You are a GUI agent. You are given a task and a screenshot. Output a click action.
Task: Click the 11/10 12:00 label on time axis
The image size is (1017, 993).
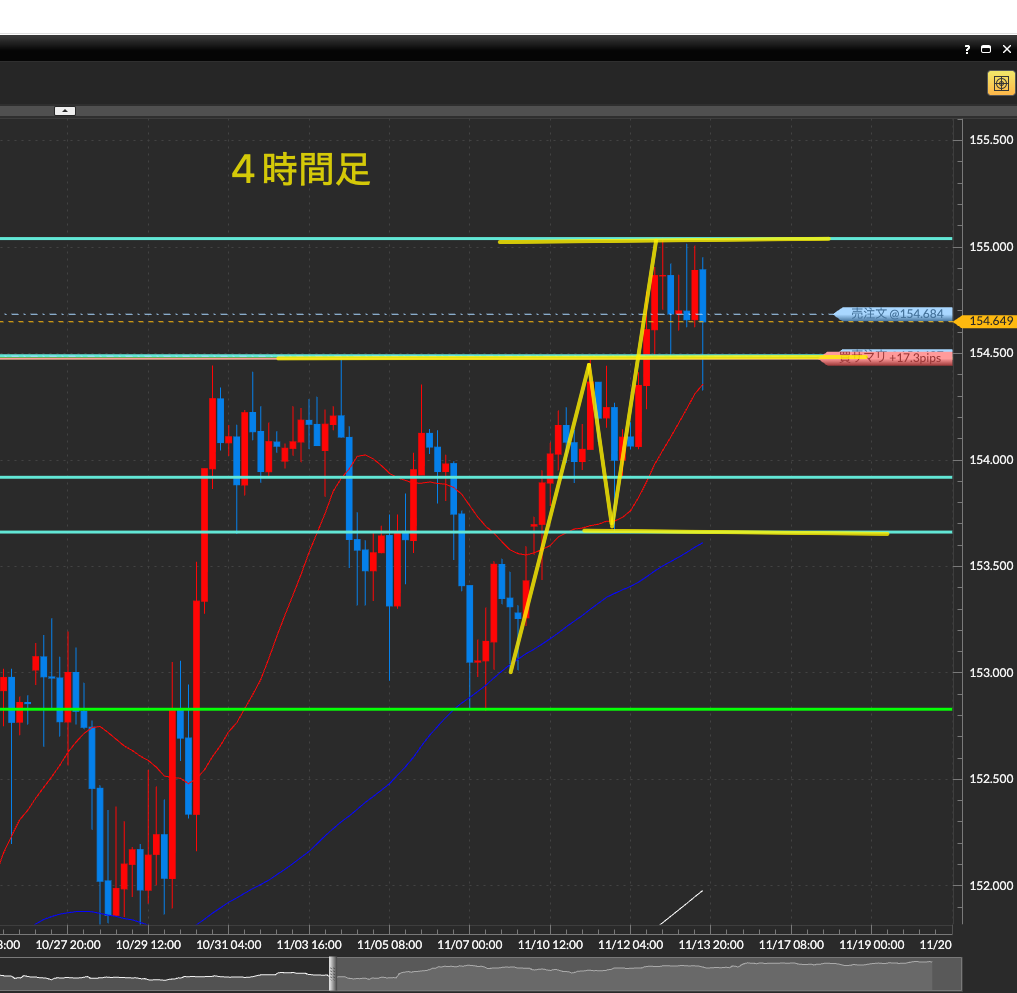point(550,944)
